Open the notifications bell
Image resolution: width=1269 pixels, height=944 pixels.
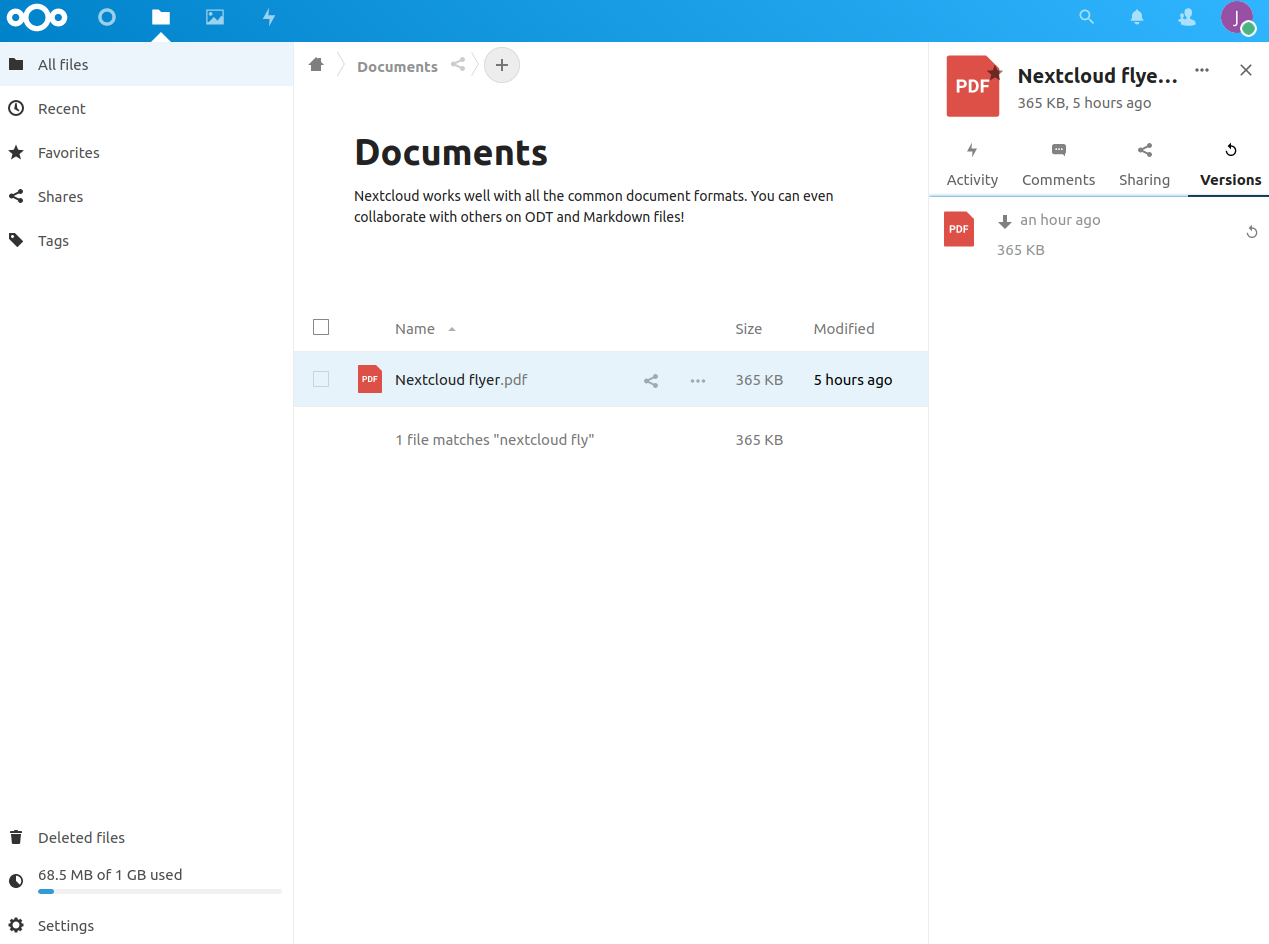1137,17
